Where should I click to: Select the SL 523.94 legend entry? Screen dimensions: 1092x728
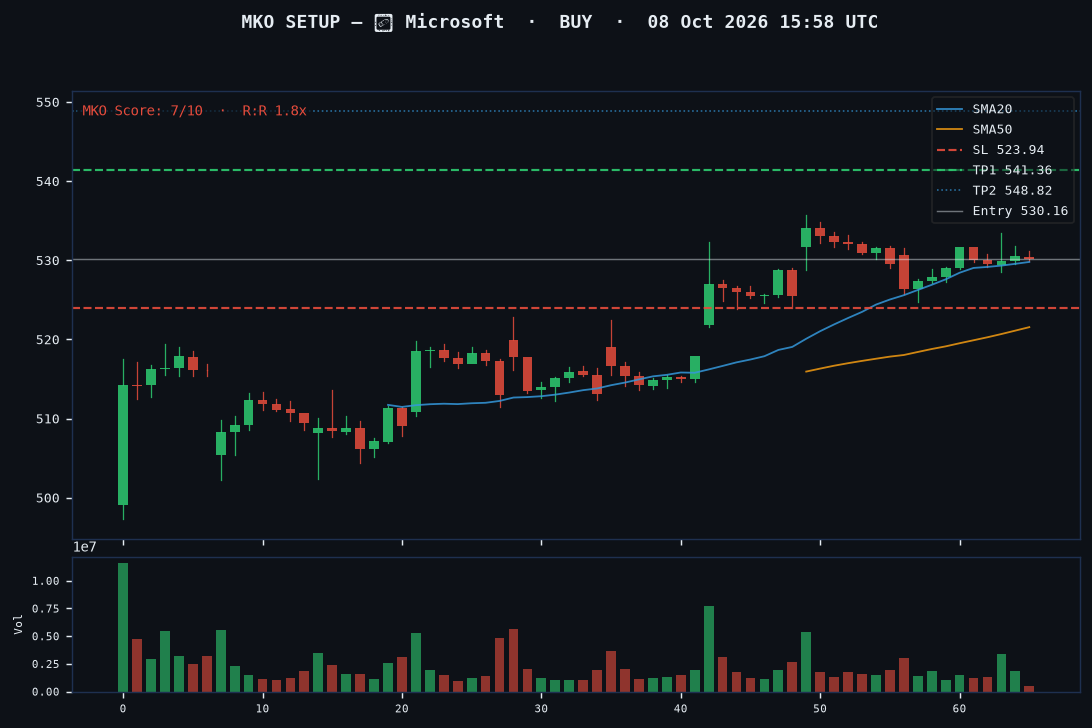(x=990, y=150)
